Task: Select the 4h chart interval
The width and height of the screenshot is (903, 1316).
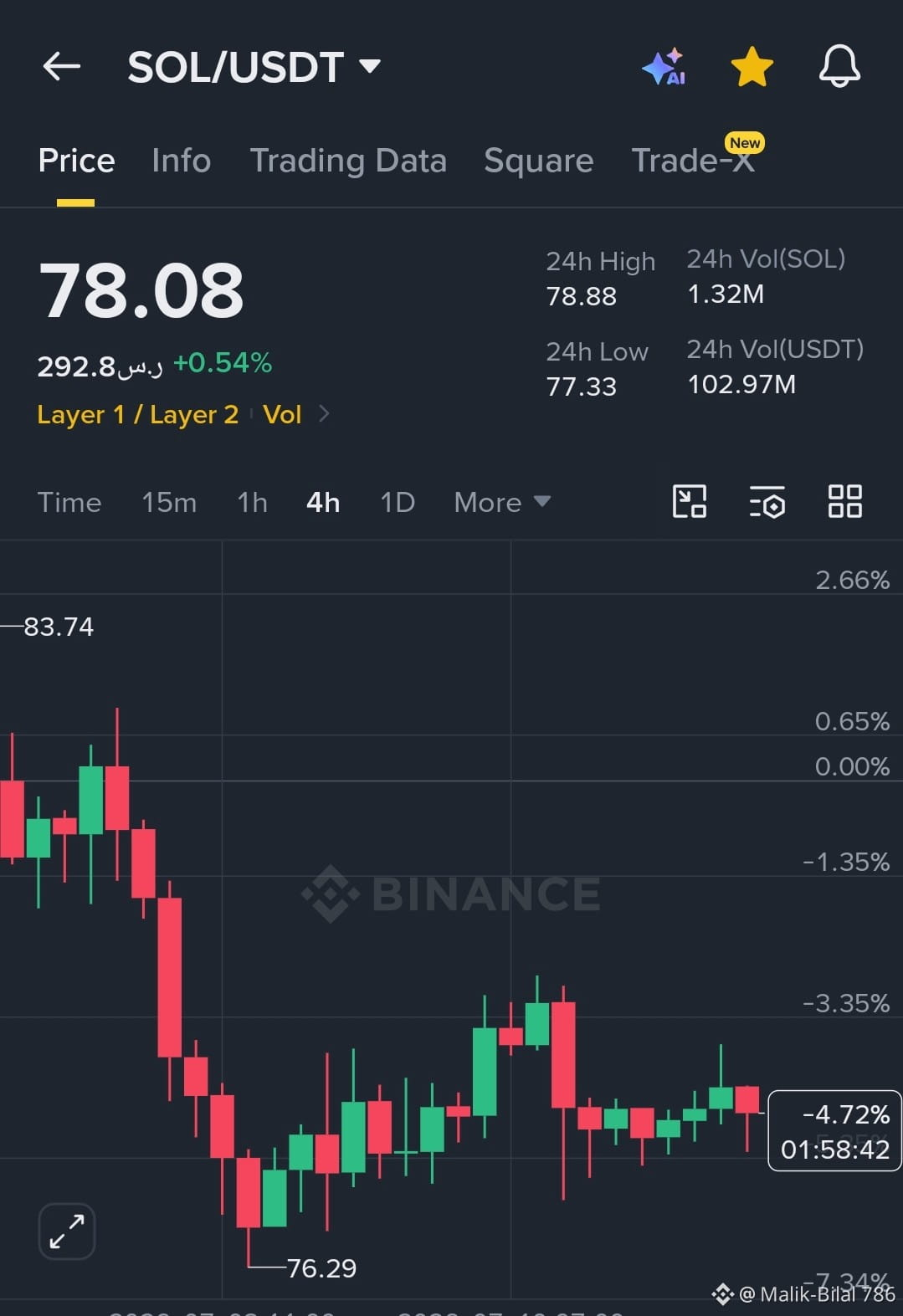Action: pos(323,502)
